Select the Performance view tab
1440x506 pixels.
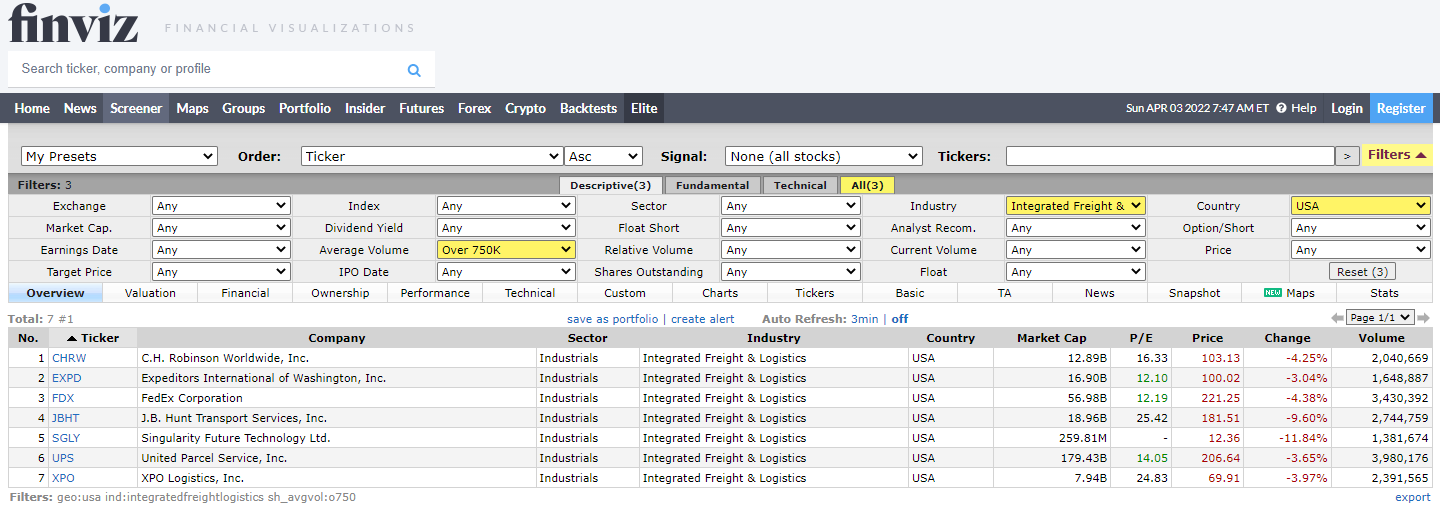tap(435, 293)
